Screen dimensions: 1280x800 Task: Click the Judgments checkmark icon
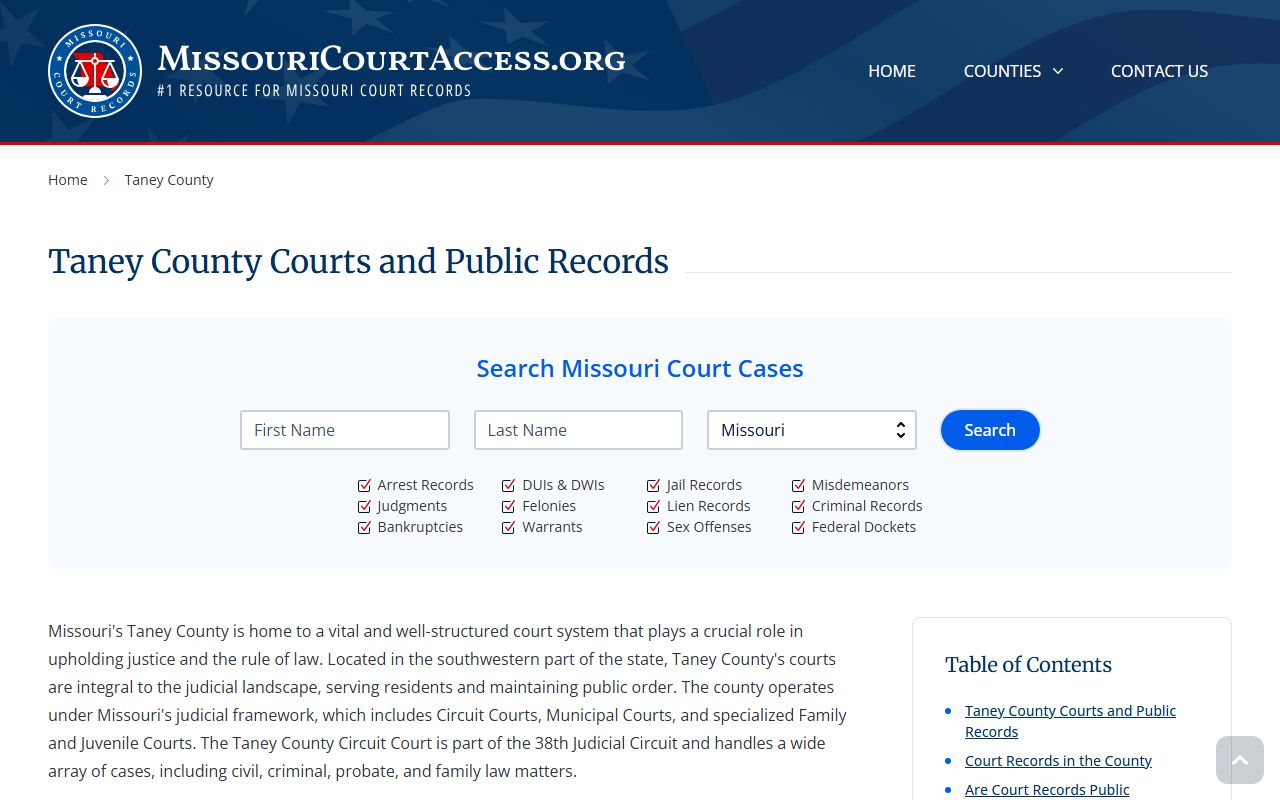coord(365,506)
